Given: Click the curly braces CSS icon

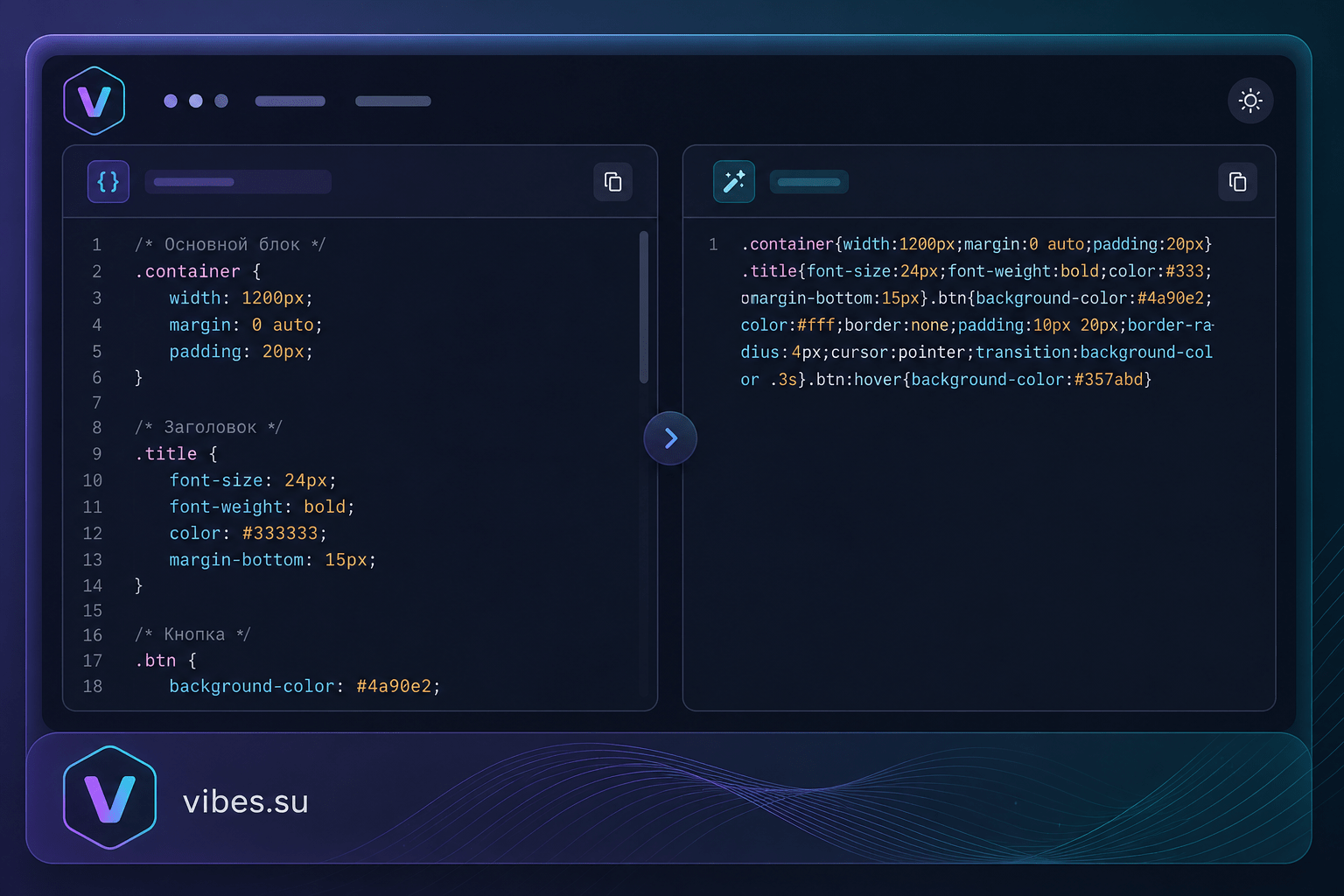Looking at the screenshot, I should tap(108, 182).
